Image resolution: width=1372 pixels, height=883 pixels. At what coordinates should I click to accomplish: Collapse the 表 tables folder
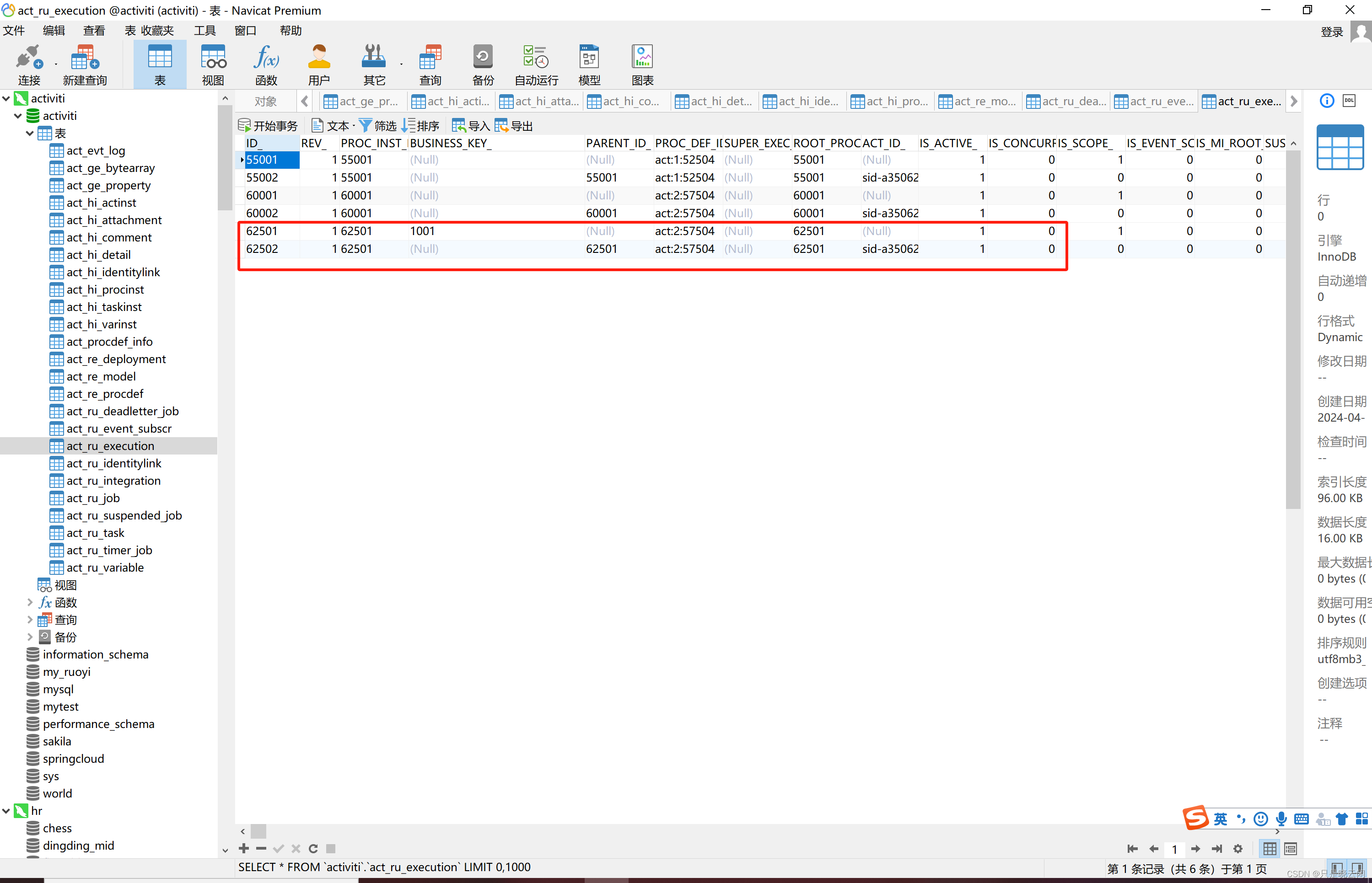(x=30, y=134)
